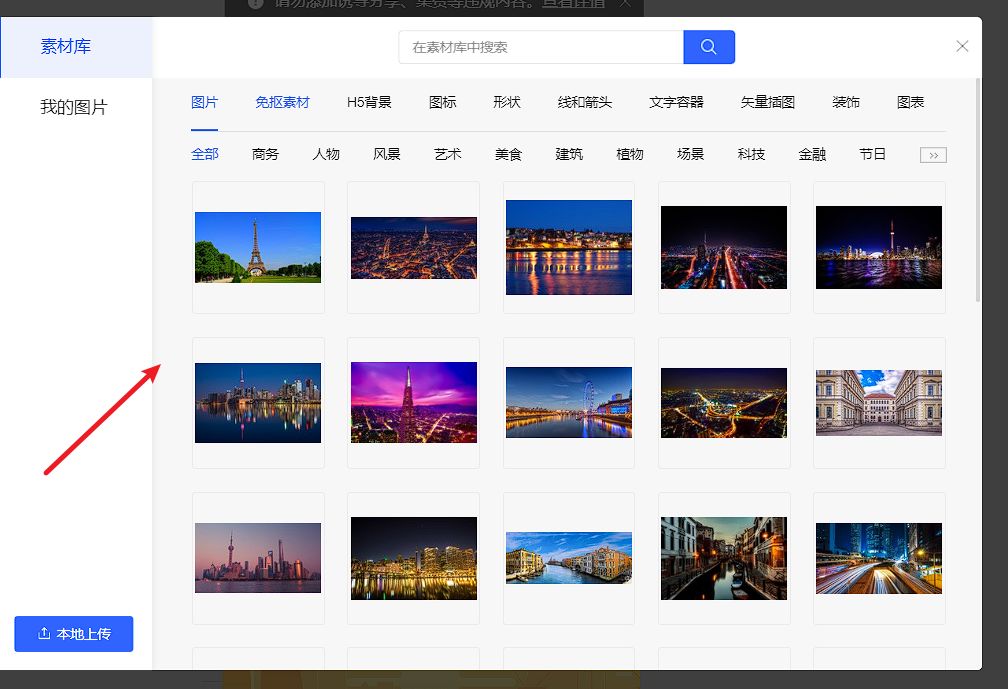The image size is (1008, 689).
Task: Pick the Paris night aerial photo
Action: pos(413,247)
